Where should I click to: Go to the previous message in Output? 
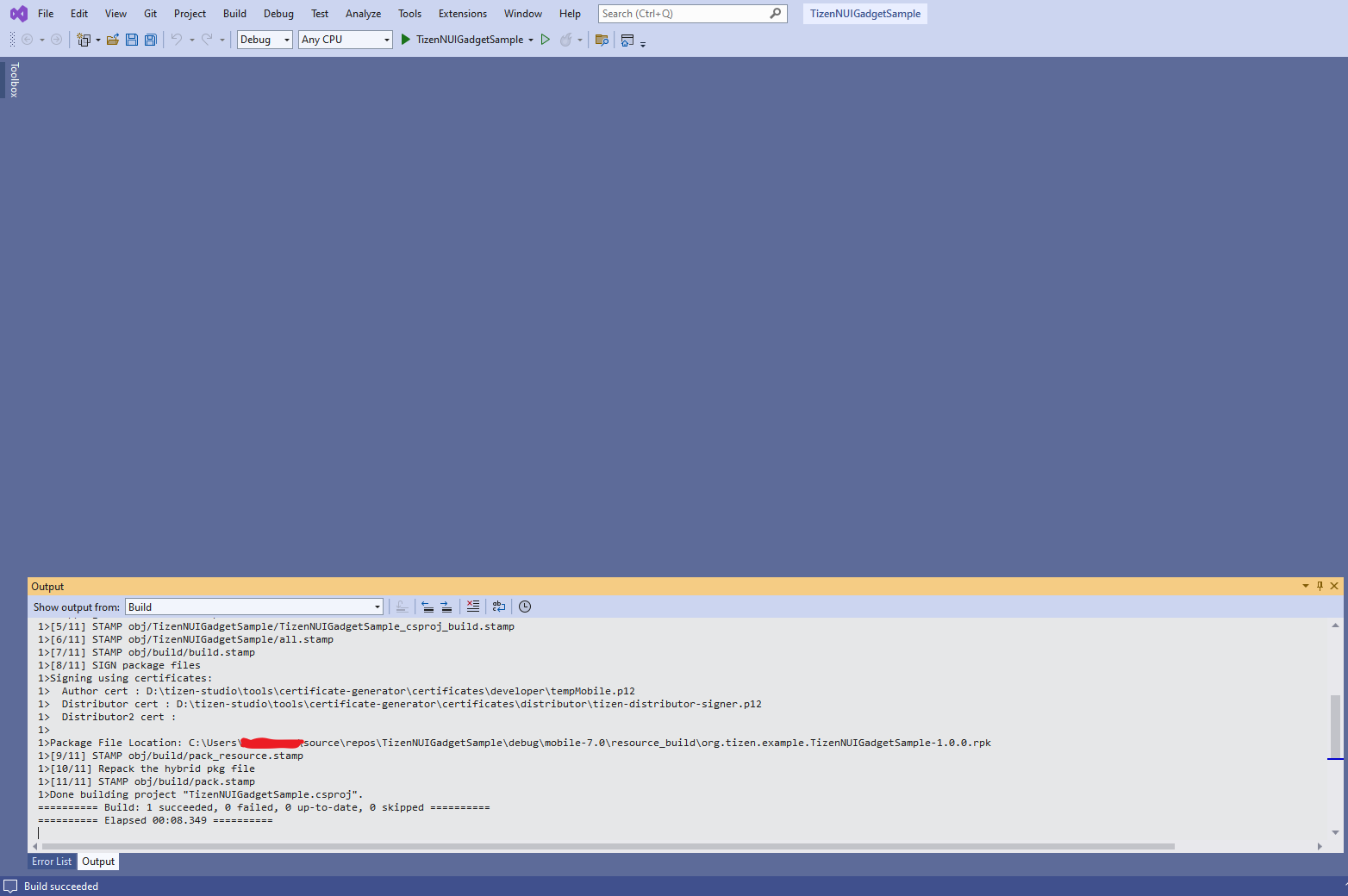[x=428, y=607]
